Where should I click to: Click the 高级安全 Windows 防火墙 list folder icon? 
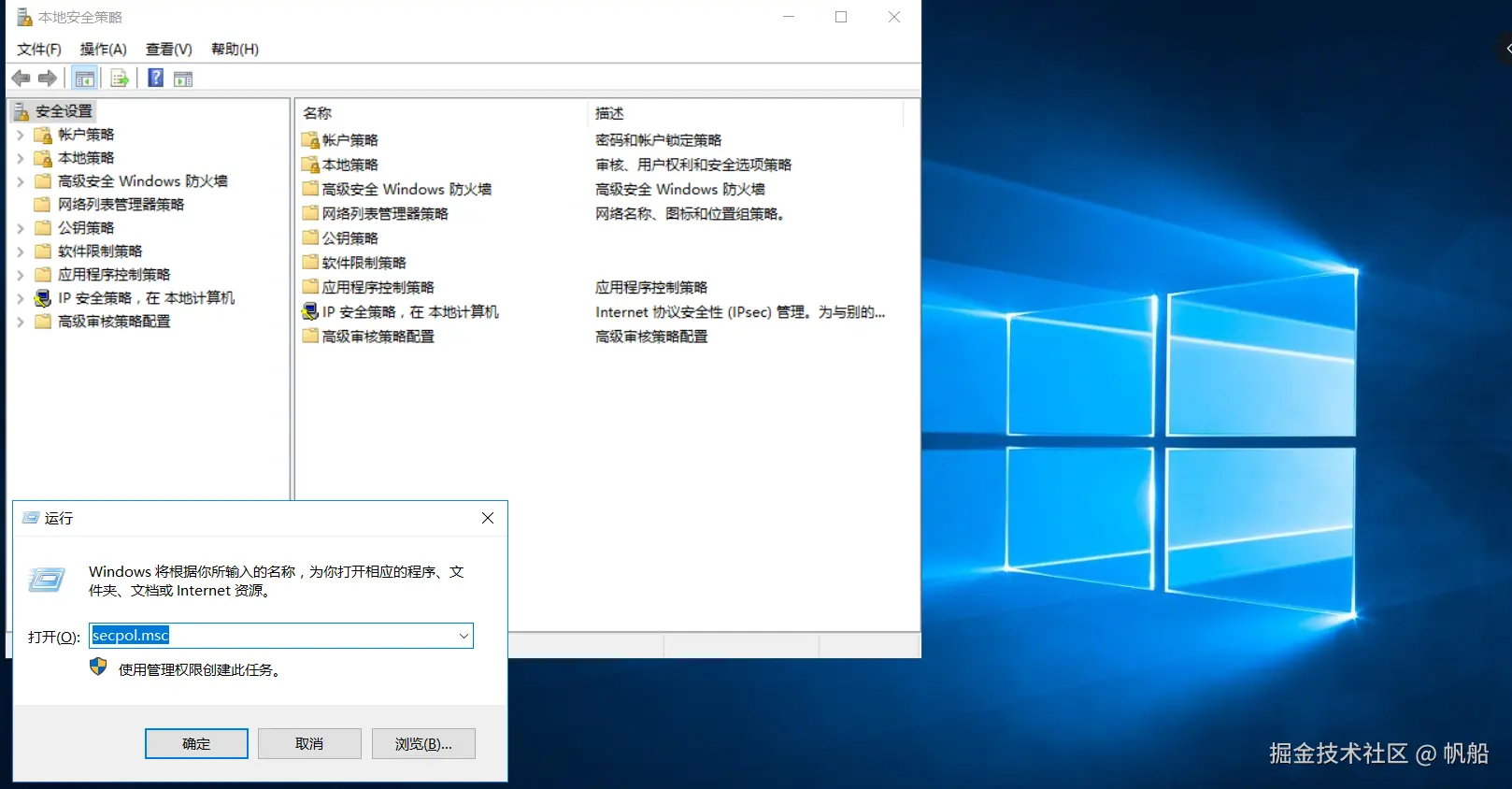310,189
